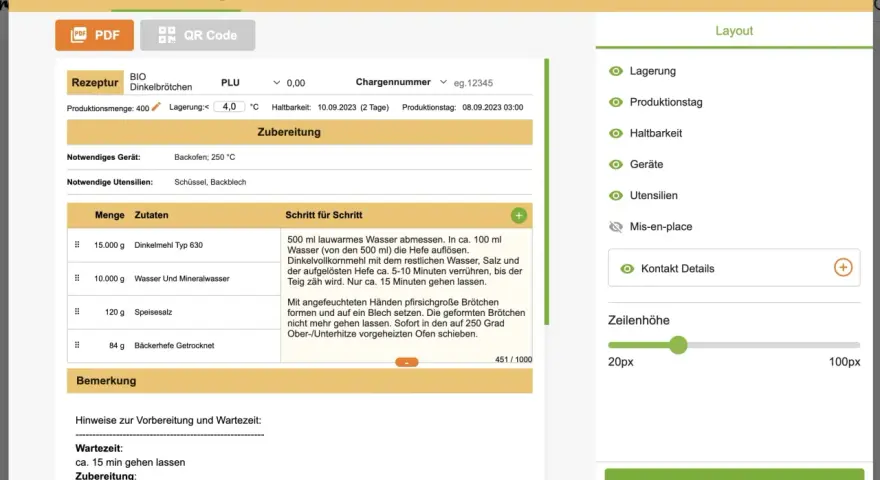The height and width of the screenshot is (480, 880).
Task: Click the ingredient Bäckerhefe Getrocknet
Action: pos(174,345)
